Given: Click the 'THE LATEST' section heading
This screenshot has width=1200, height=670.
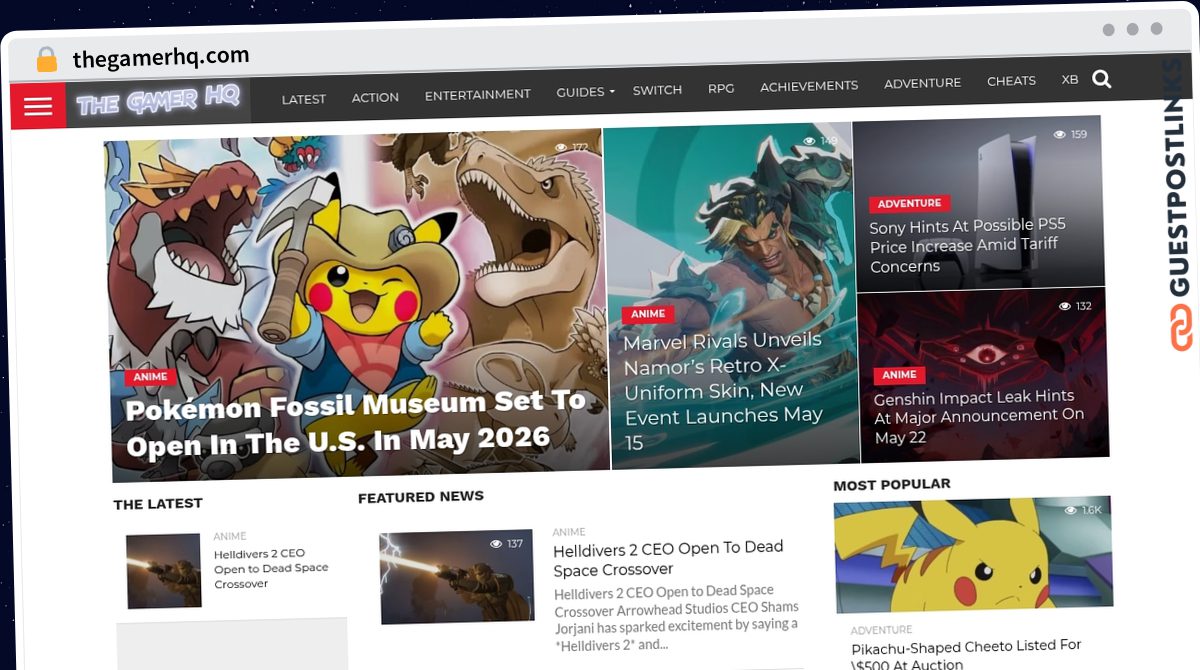Looking at the screenshot, I should point(158,504).
